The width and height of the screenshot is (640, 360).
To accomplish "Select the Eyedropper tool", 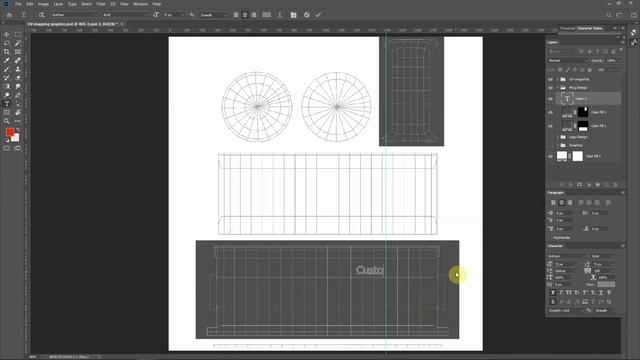I will pos(7,60).
